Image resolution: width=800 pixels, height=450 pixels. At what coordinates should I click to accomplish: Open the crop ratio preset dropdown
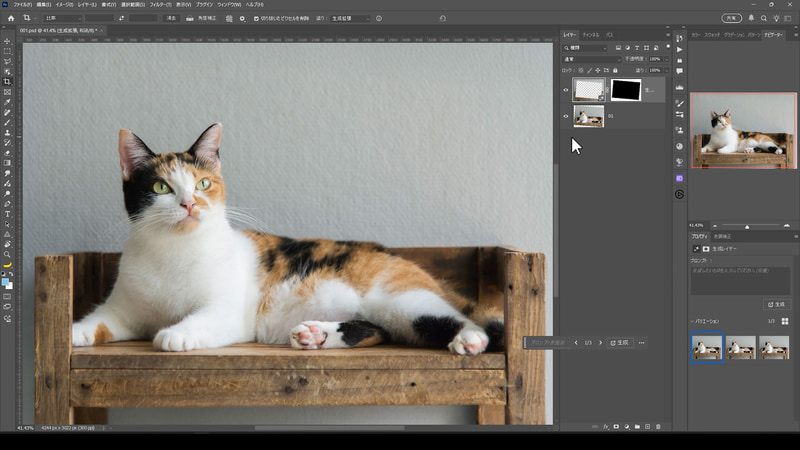[63, 18]
